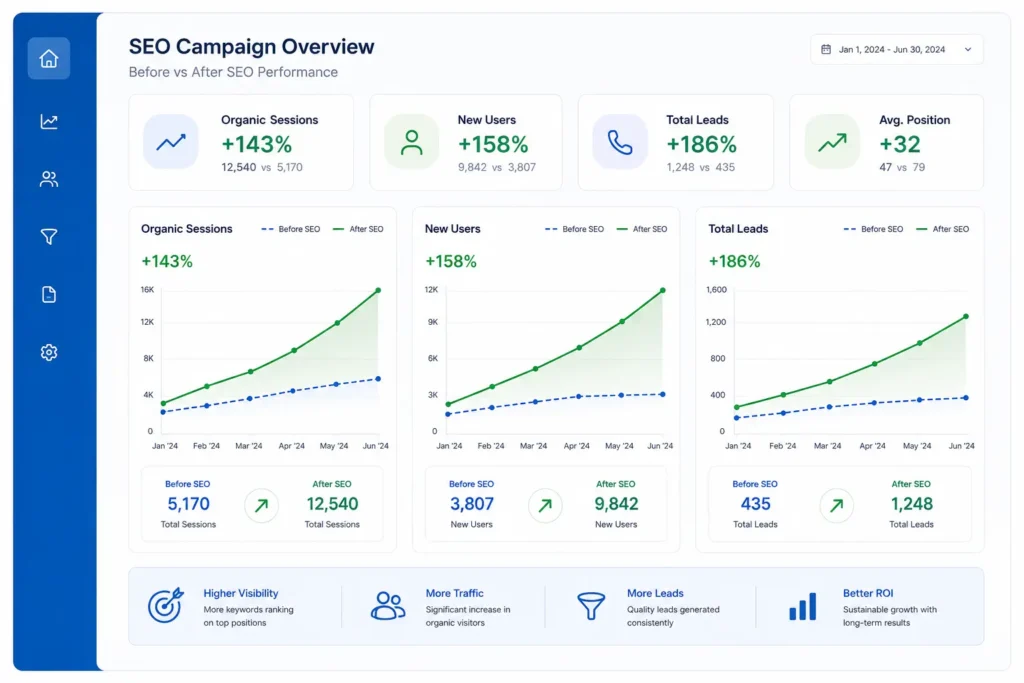Click the 12,540 vs 5,170 comparison text
1024x683 pixels.
click(x=262, y=167)
